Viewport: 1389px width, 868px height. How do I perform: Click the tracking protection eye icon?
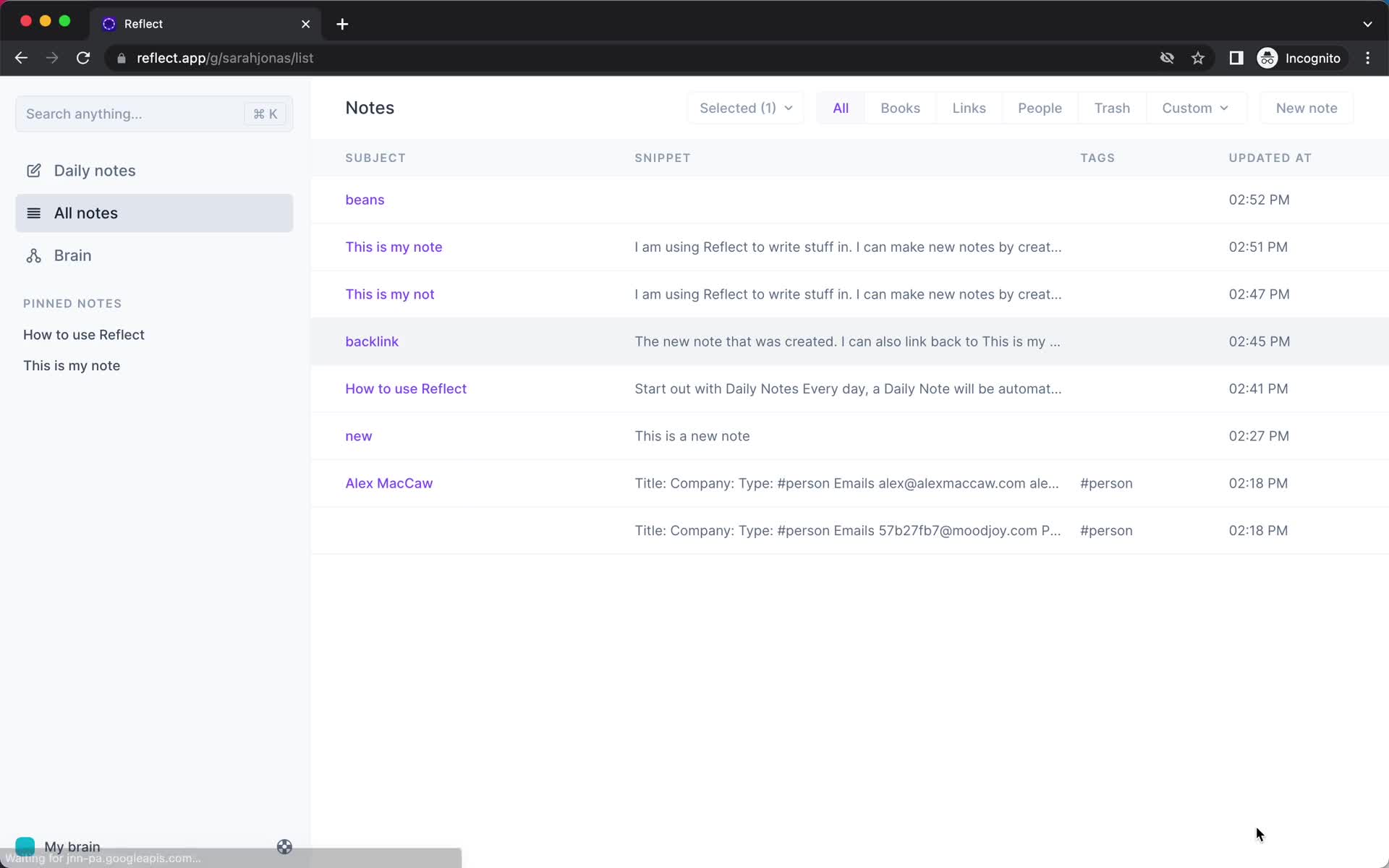1167,58
